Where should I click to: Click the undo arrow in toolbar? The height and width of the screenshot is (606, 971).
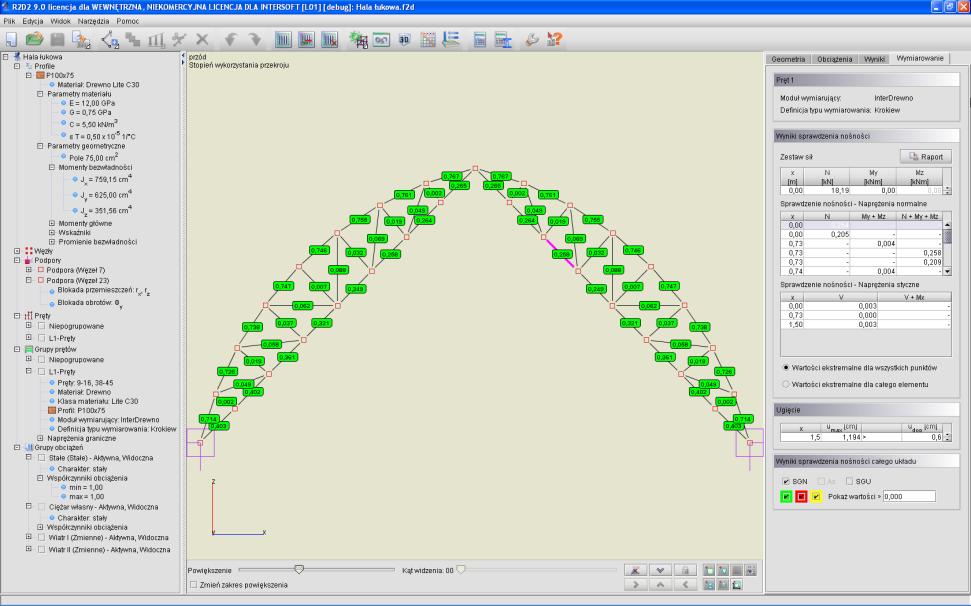[230, 40]
